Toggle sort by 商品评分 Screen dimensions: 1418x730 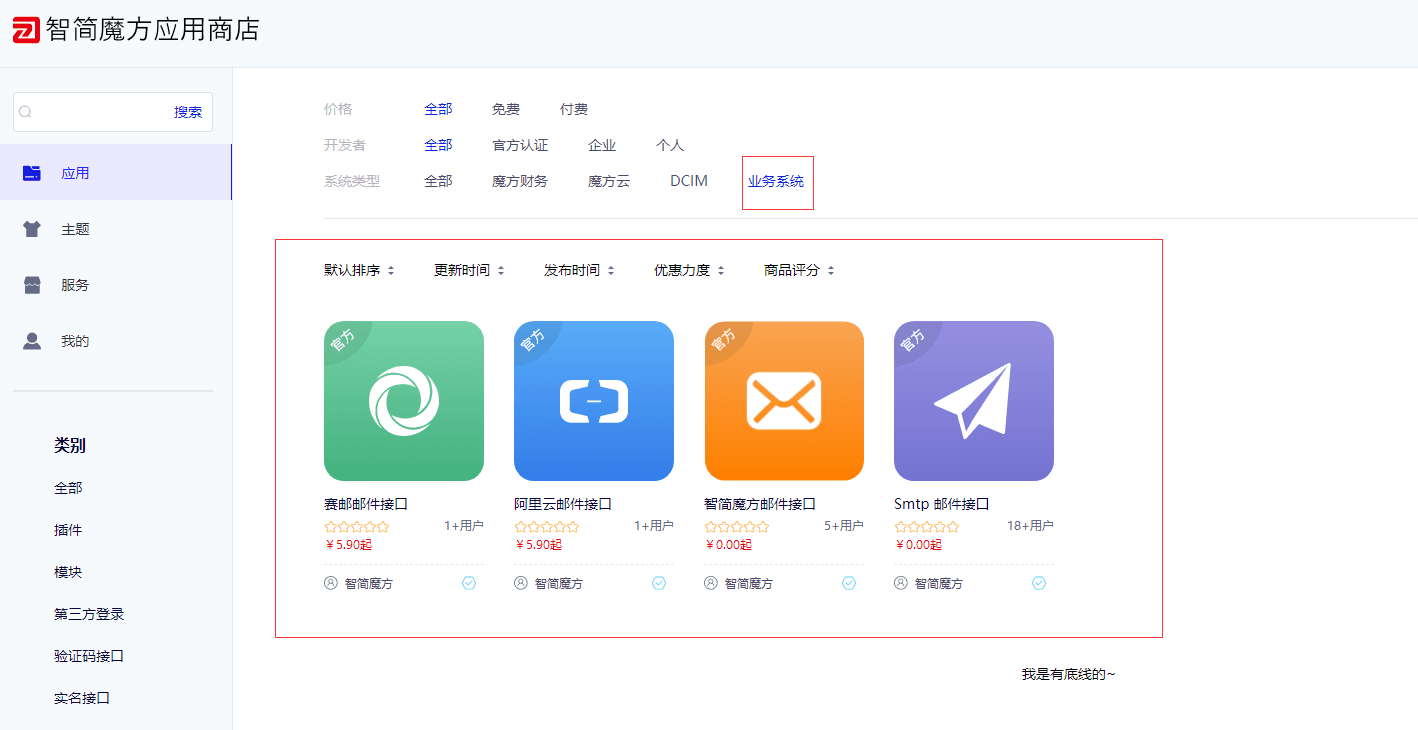coord(800,270)
